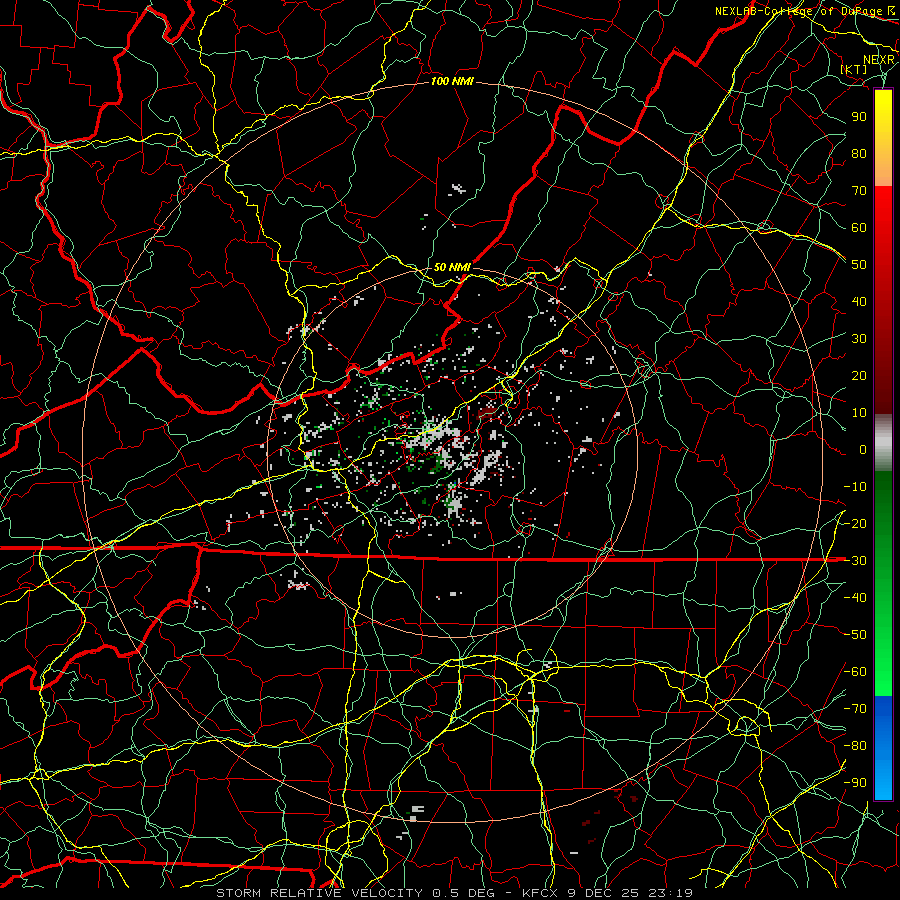This screenshot has height=900, width=900.
Task: Click the "50 NMI" range ring label
Action: (452, 267)
